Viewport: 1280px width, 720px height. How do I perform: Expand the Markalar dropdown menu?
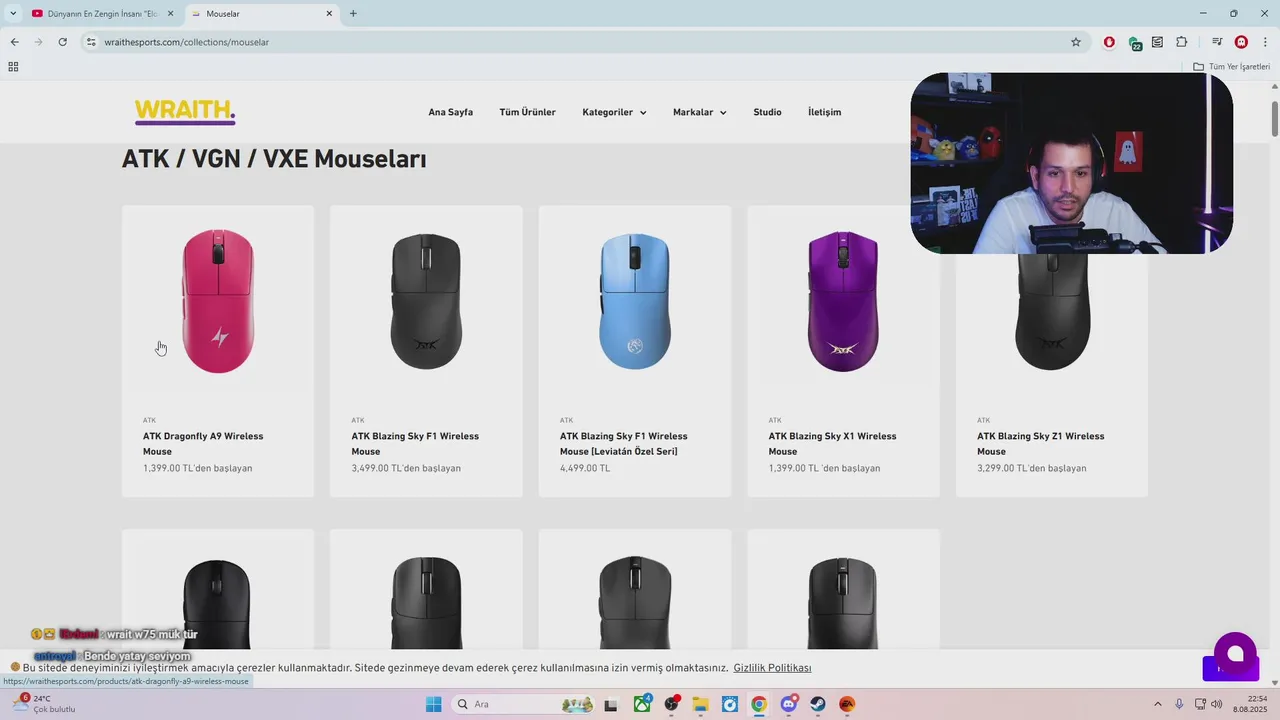pyautogui.click(x=699, y=112)
